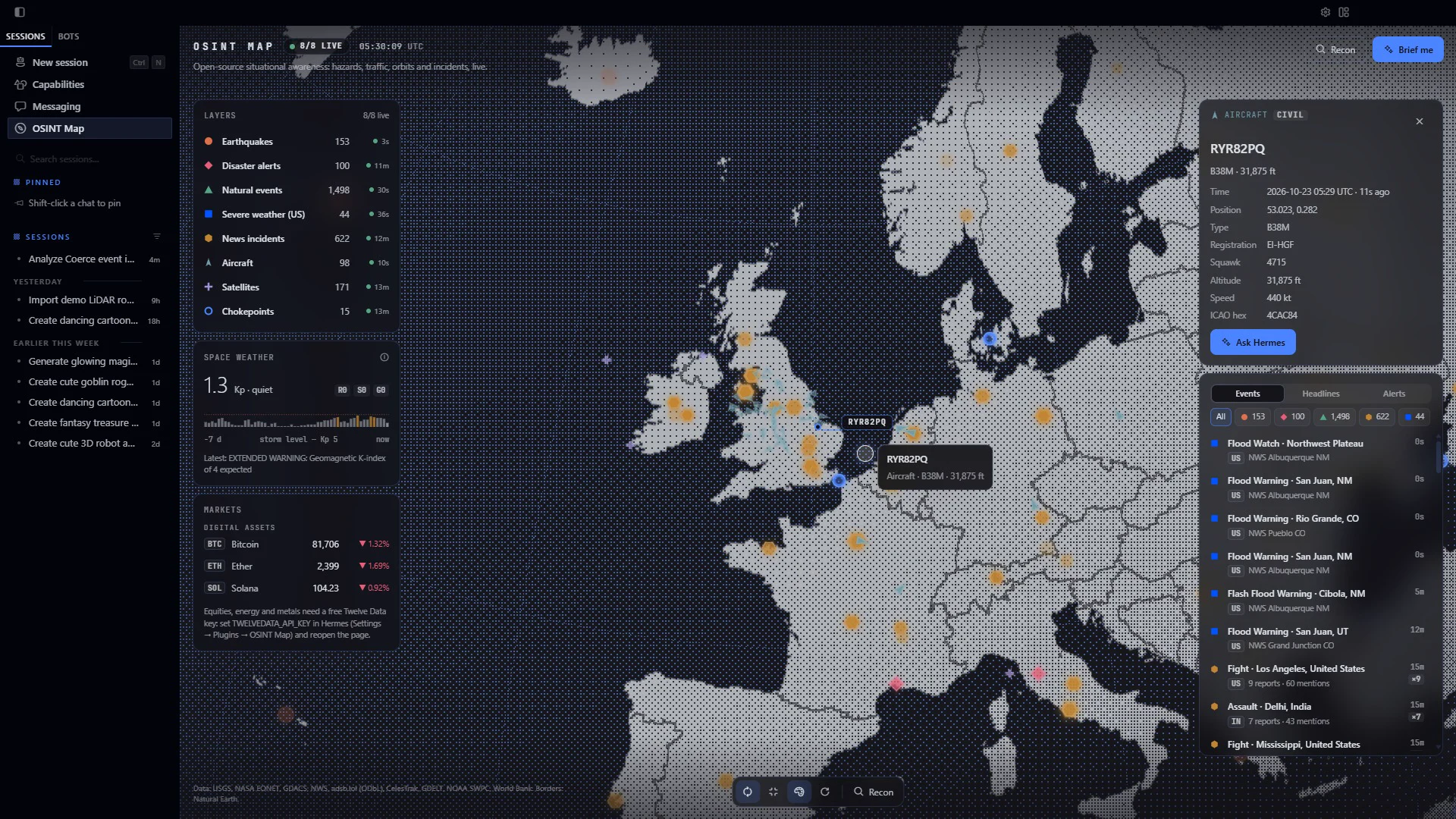The height and width of the screenshot is (819, 1456).
Task: Filter events by natural events chip 1,498
Action: [1335, 416]
